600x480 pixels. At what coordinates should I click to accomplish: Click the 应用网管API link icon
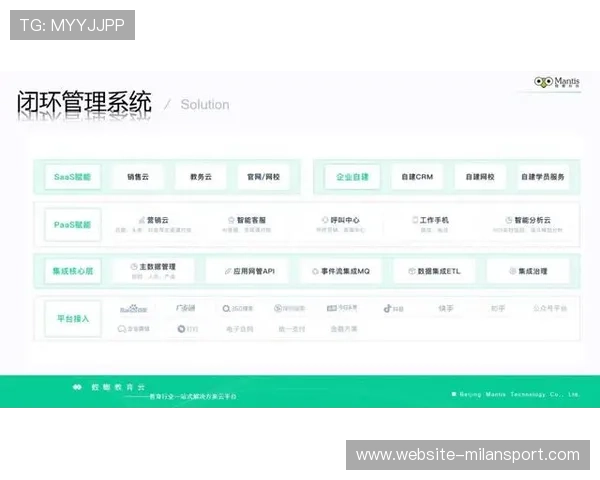(228, 271)
